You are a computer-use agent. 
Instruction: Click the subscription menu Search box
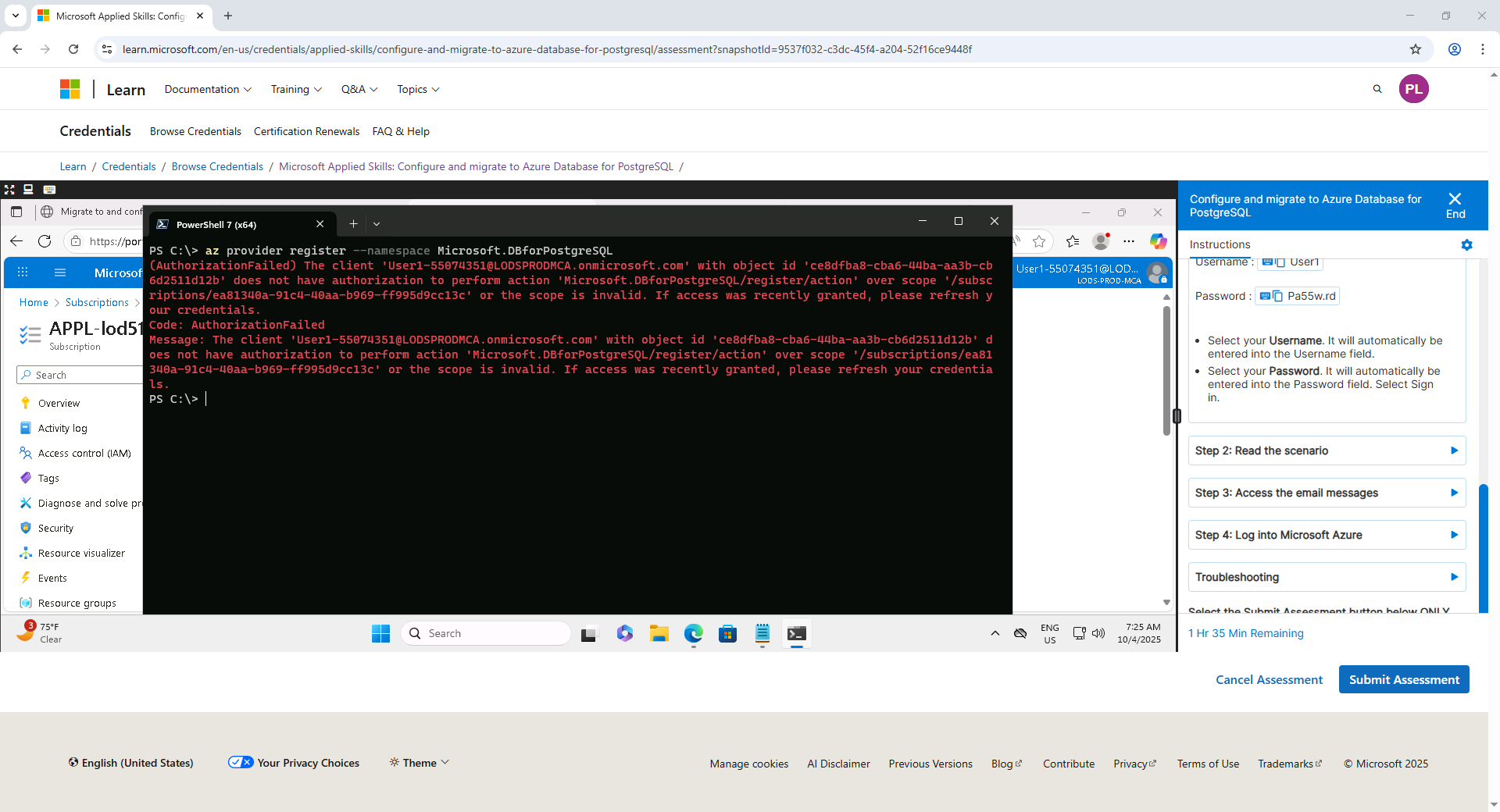(x=80, y=375)
